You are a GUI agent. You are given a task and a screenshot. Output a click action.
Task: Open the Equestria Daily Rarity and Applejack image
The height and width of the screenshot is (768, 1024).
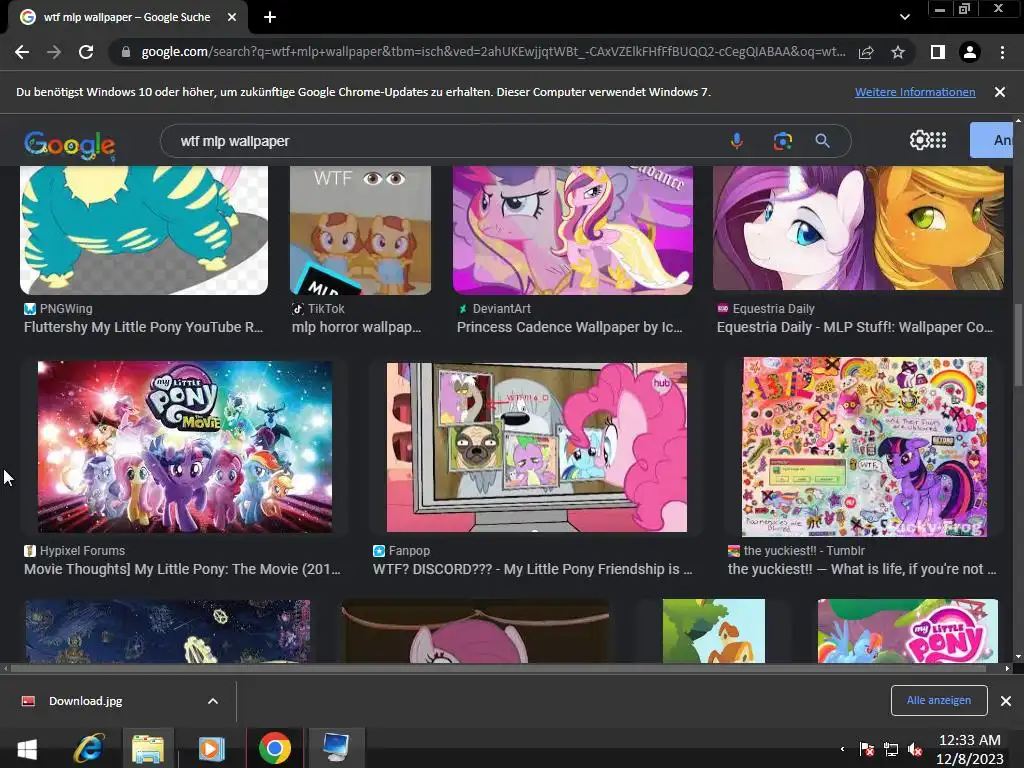tap(858, 228)
